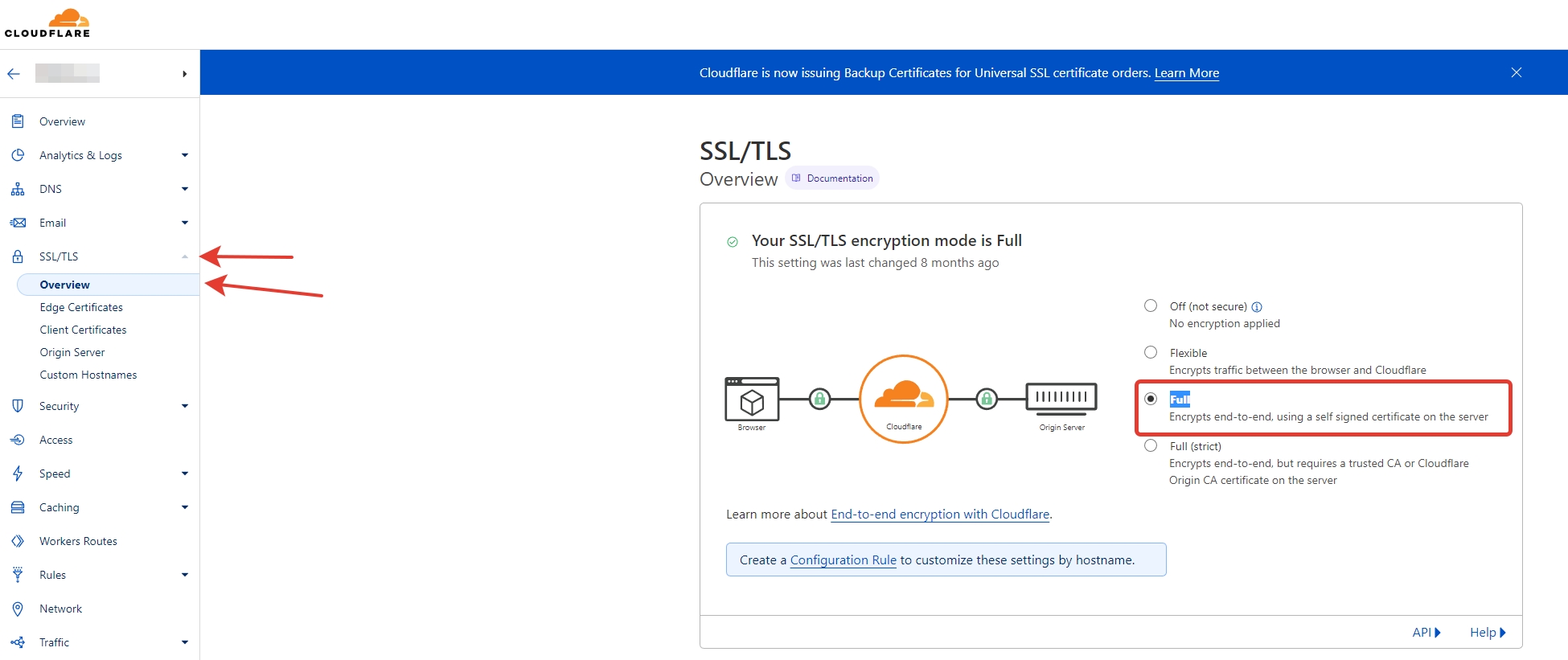The height and width of the screenshot is (660, 1568).
Task: Click the Speed lightning bolt icon
Action: point(18,473)
